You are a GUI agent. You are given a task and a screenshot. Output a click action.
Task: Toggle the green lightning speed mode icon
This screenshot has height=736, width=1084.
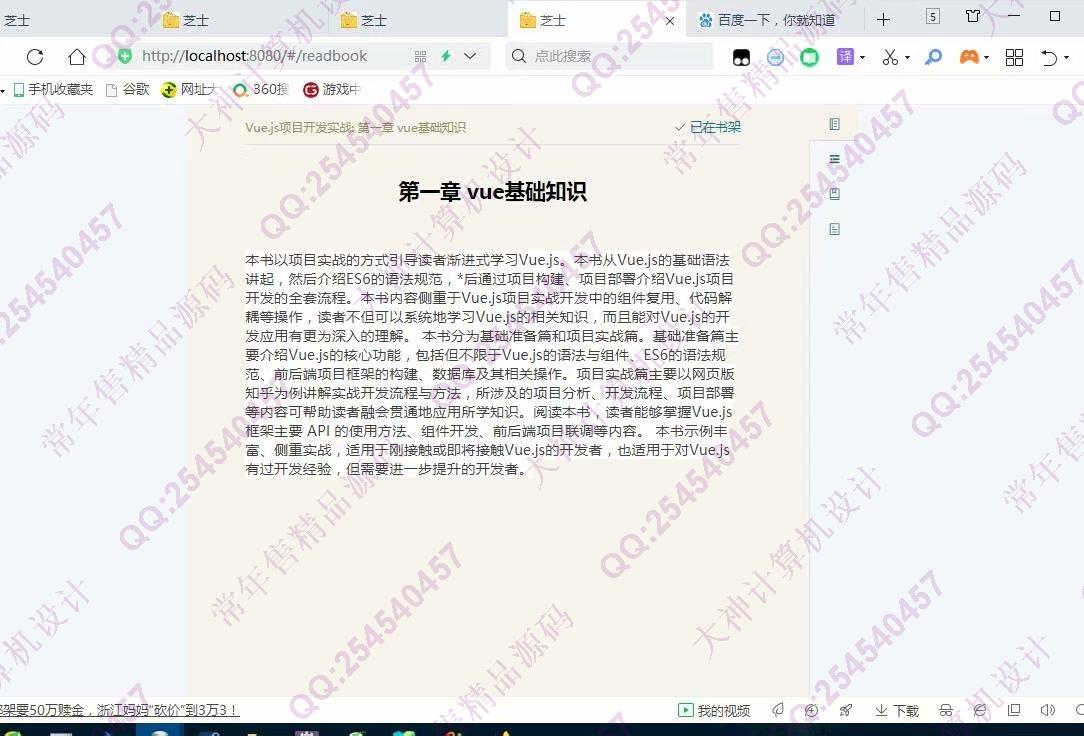[x=446, y=56]
